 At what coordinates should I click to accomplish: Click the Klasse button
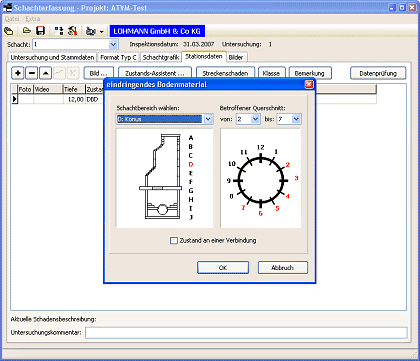(271, 73)
